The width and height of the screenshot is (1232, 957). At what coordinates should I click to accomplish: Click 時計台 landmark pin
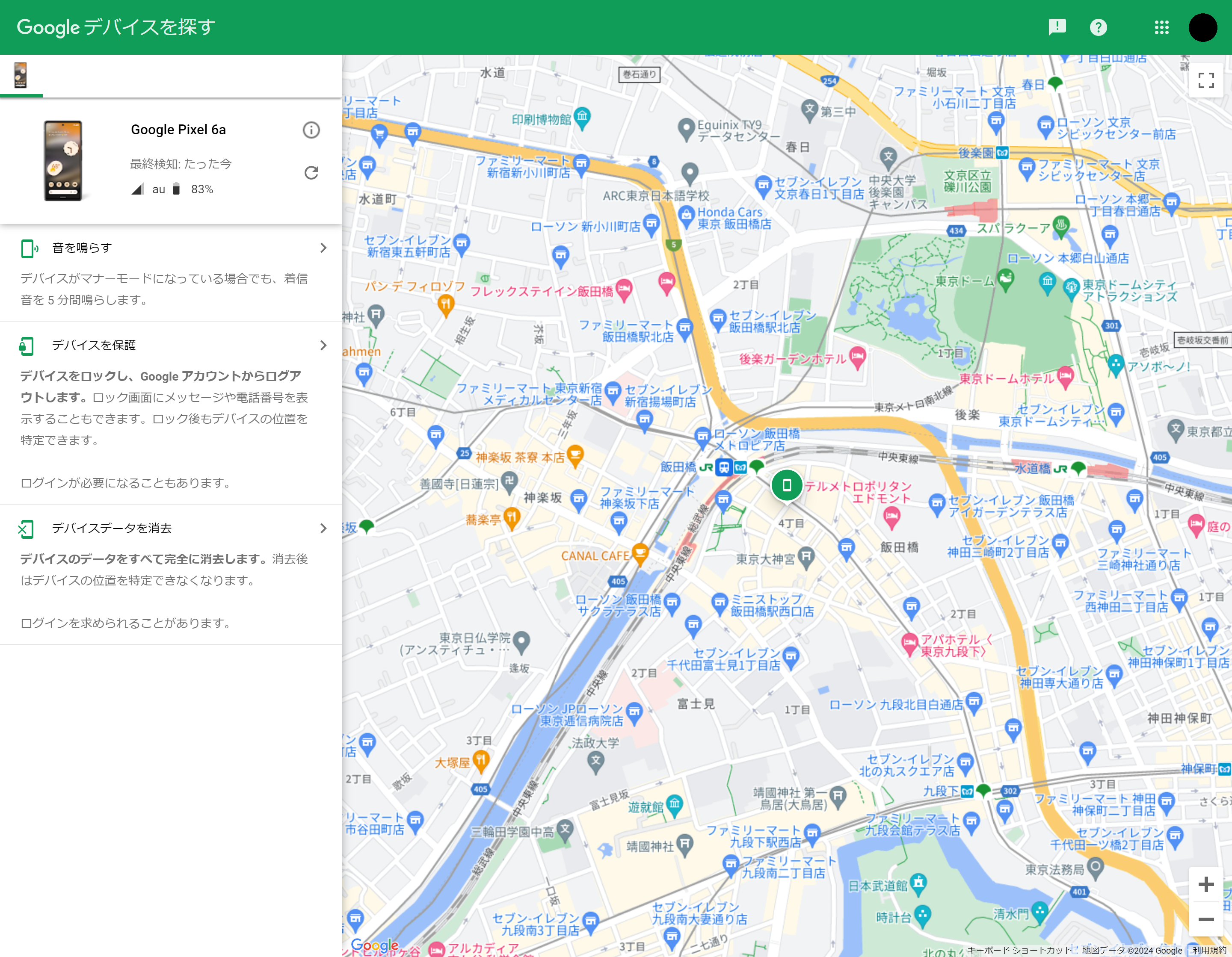[x=922, y=916]
